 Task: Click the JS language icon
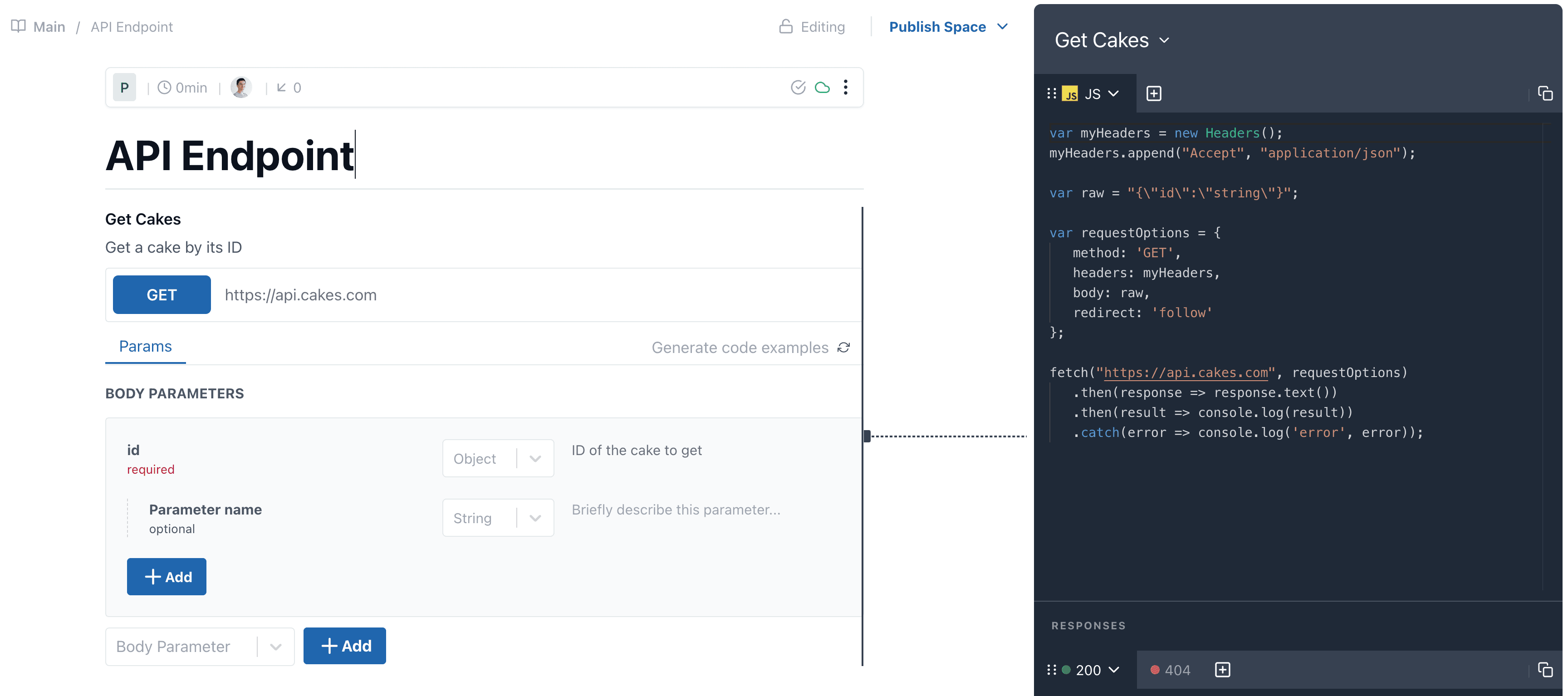(1070, 94)
